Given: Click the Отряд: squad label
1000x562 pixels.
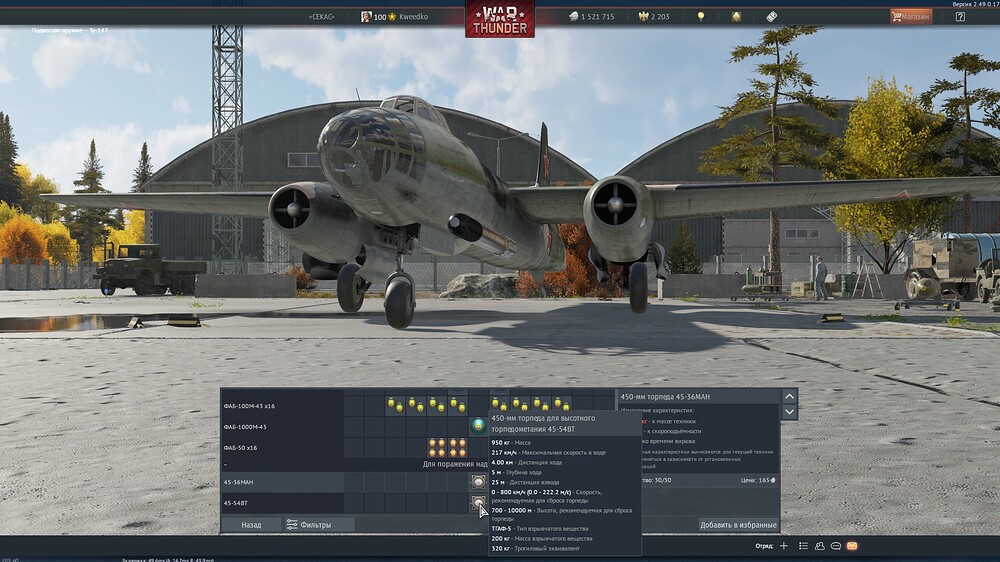Looking at the screenshot, I should (764, 546).
